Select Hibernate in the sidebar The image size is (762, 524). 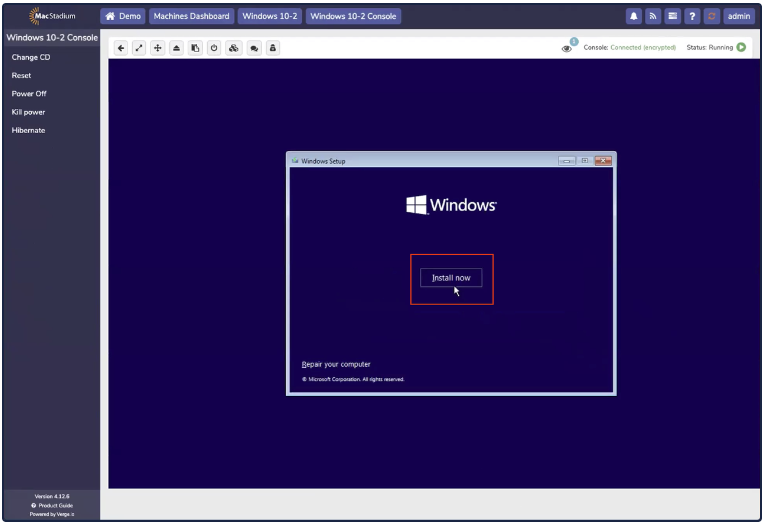(x=28, y=130)
